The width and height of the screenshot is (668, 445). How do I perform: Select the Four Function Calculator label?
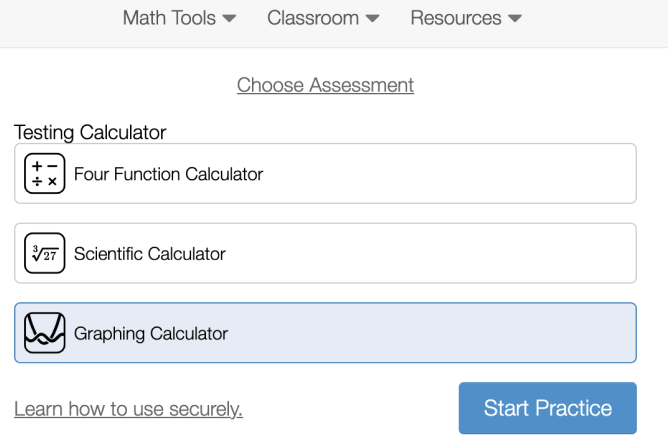click(x=168, y=174)
